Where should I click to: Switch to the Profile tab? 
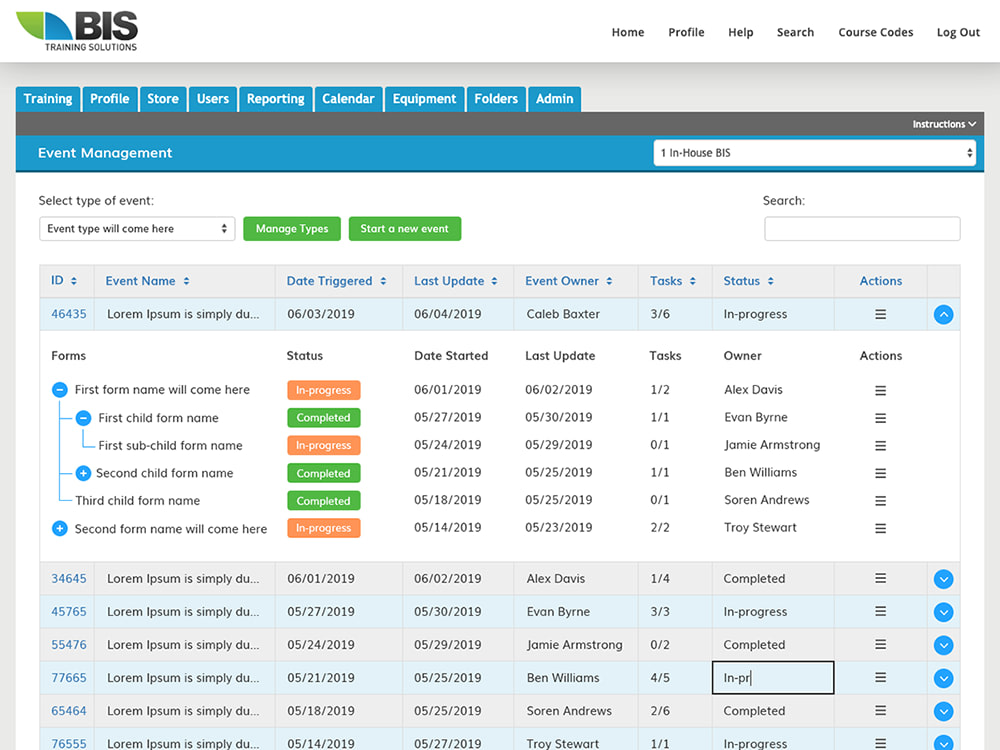click(x=110, y=99)
